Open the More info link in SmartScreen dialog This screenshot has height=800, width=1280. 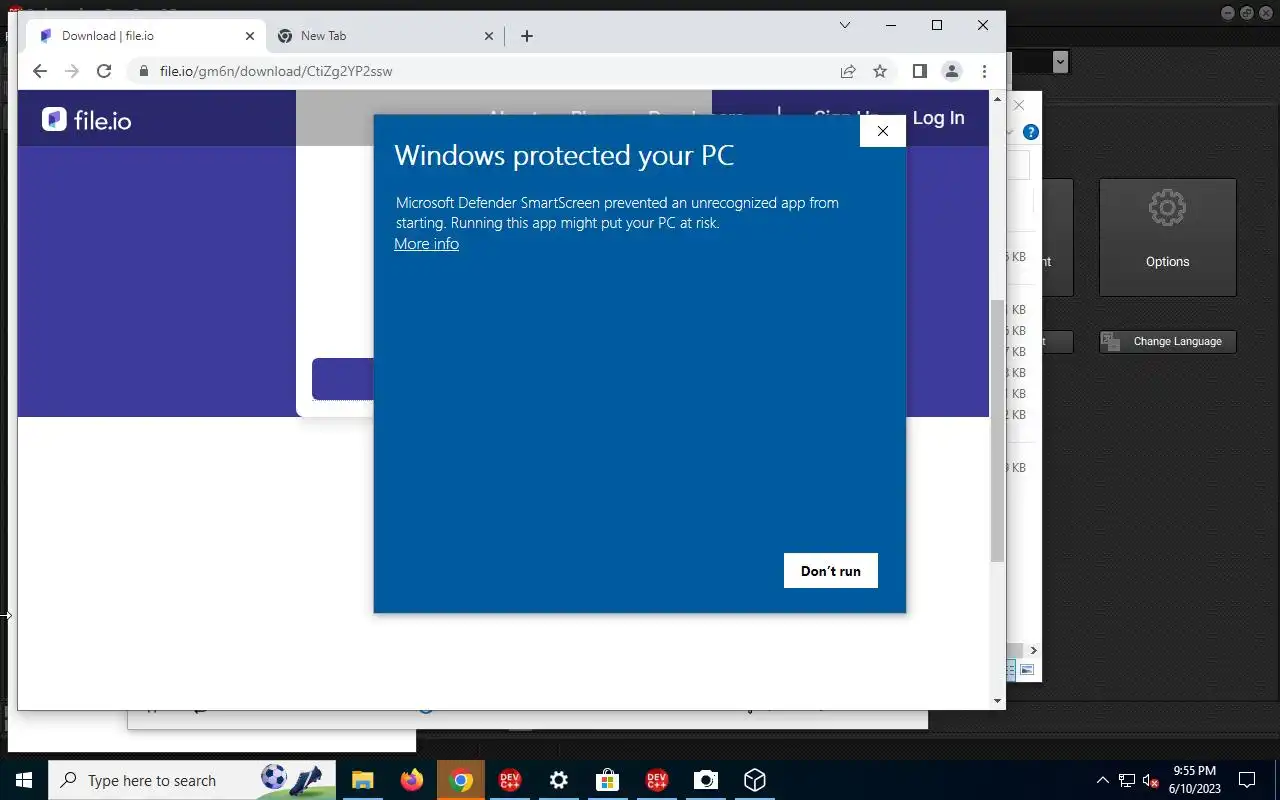coord(426,244)
